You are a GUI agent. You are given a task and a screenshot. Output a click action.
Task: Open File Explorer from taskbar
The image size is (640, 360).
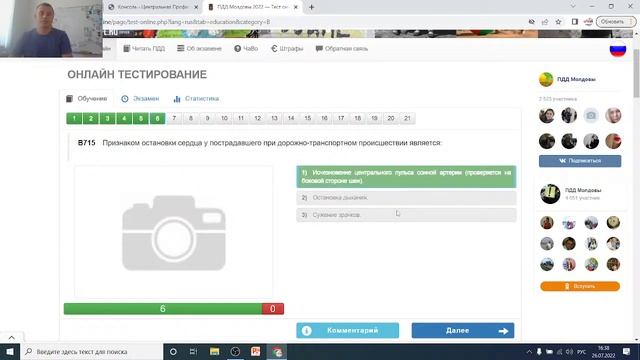[x=214, y=351]
